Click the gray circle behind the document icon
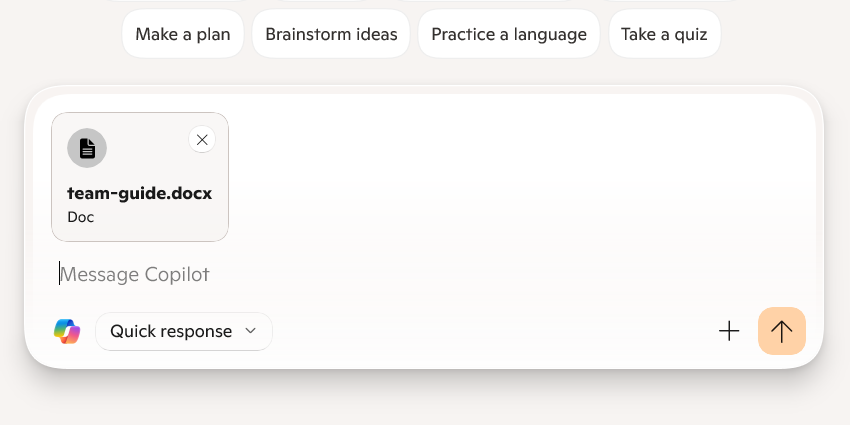 pyautogui.click(x=74, y=137)
